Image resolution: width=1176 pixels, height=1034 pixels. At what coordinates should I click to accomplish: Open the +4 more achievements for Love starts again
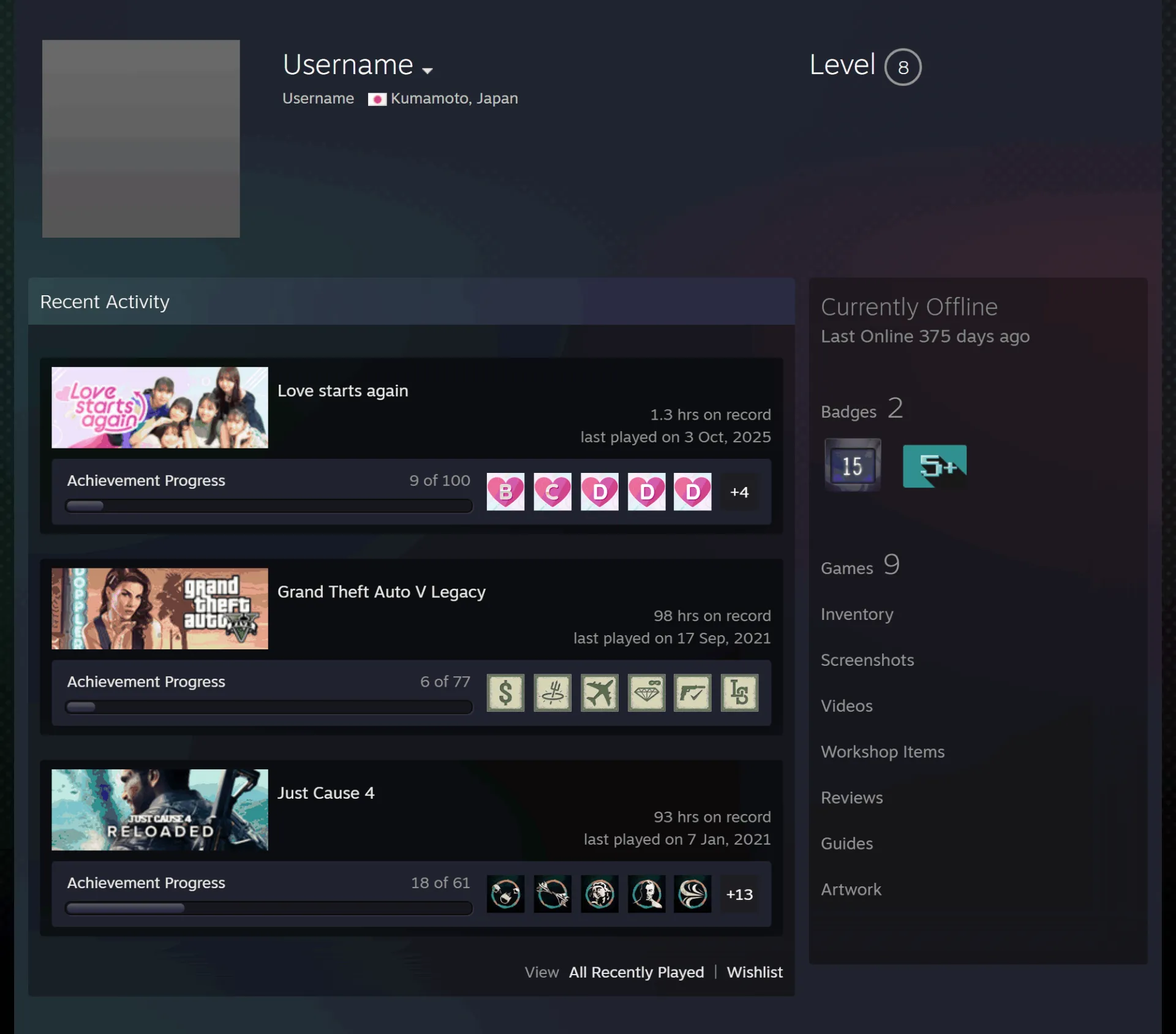[739, 492]
